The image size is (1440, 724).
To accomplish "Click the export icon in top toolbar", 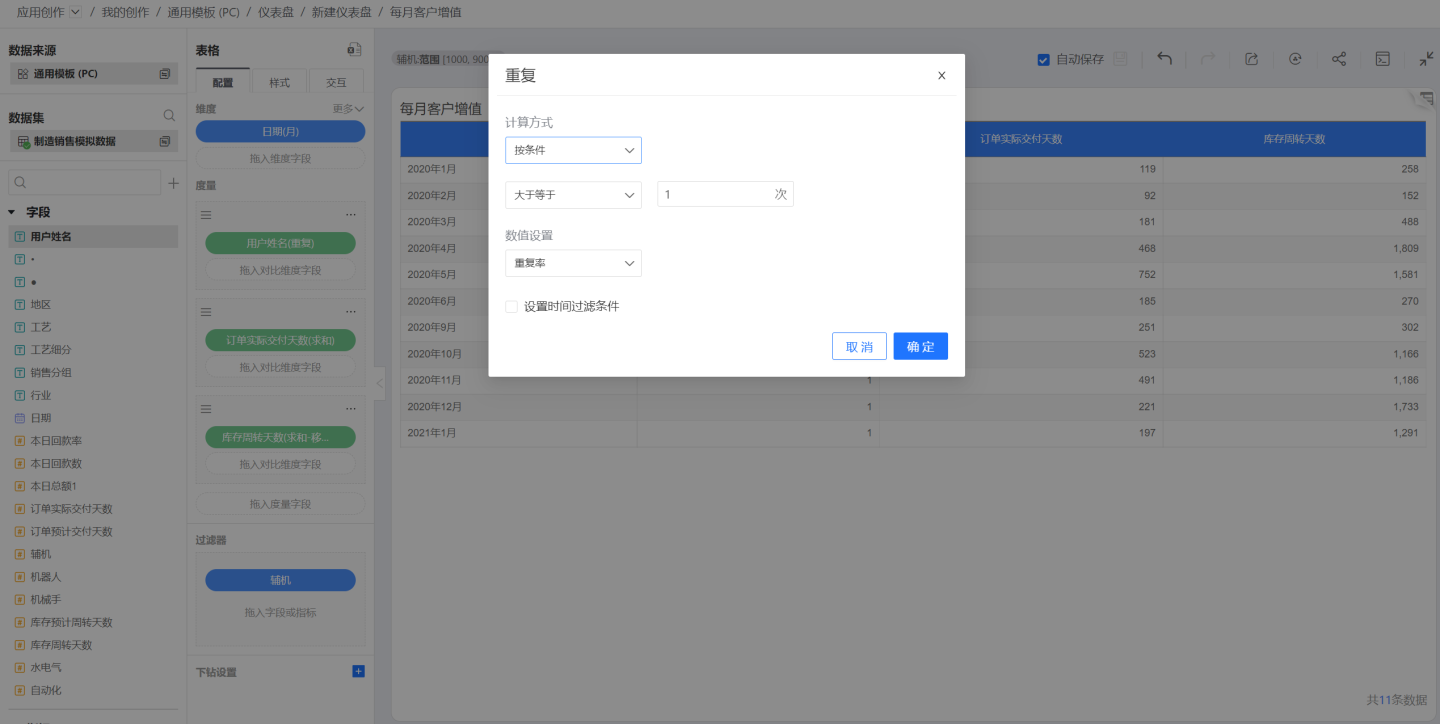I will point(1251,59).
